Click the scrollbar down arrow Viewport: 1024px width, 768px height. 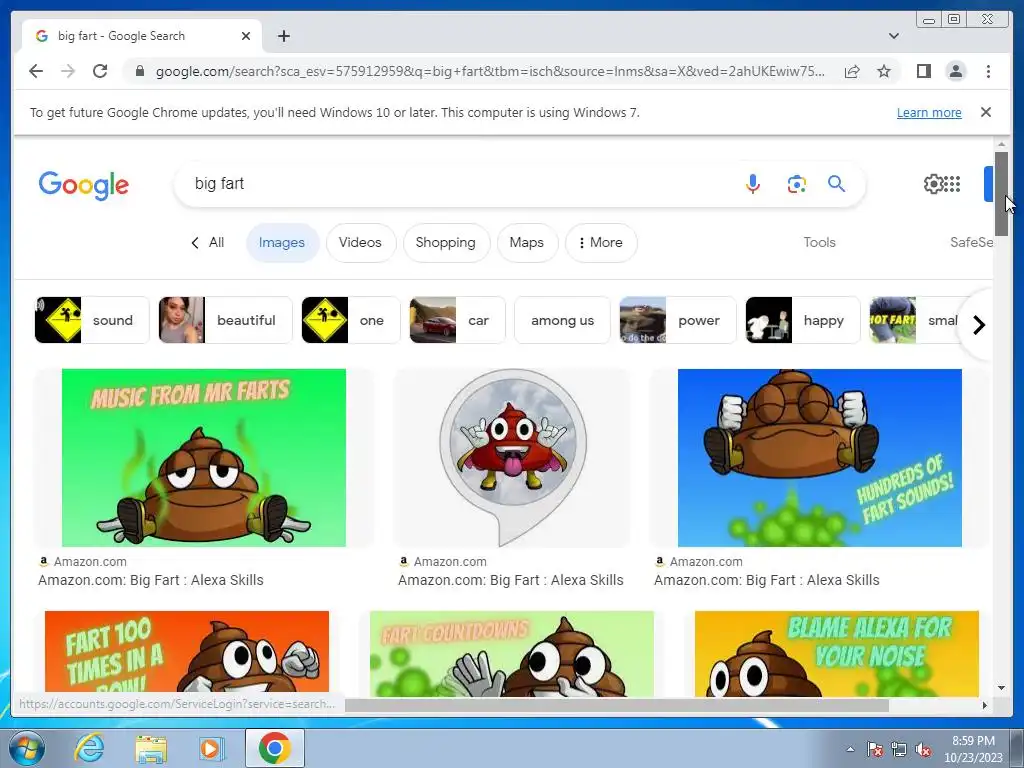[x=1001, y=688]
